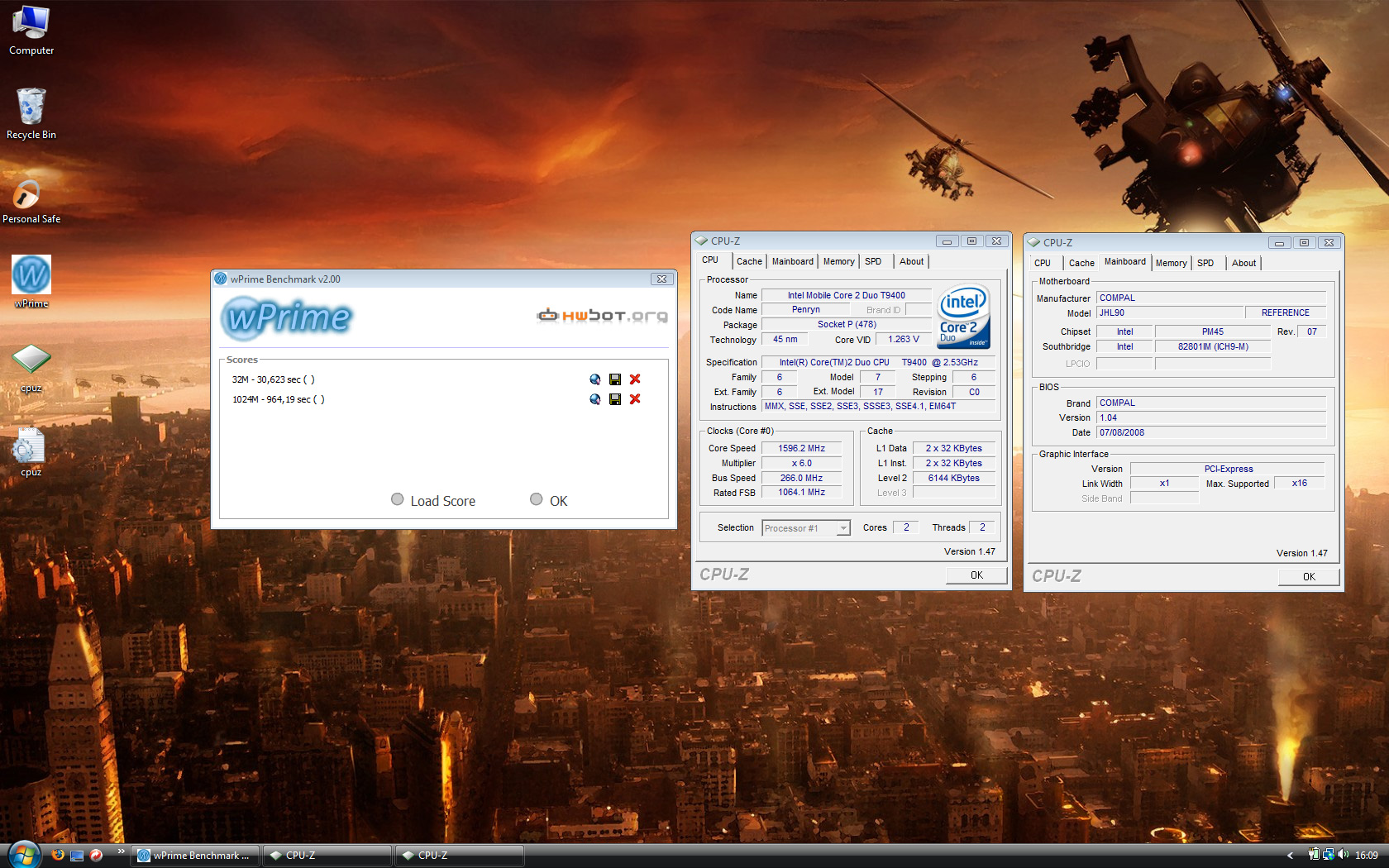Click the Level 2 cache 6144 KBytes value

[953, 478]
